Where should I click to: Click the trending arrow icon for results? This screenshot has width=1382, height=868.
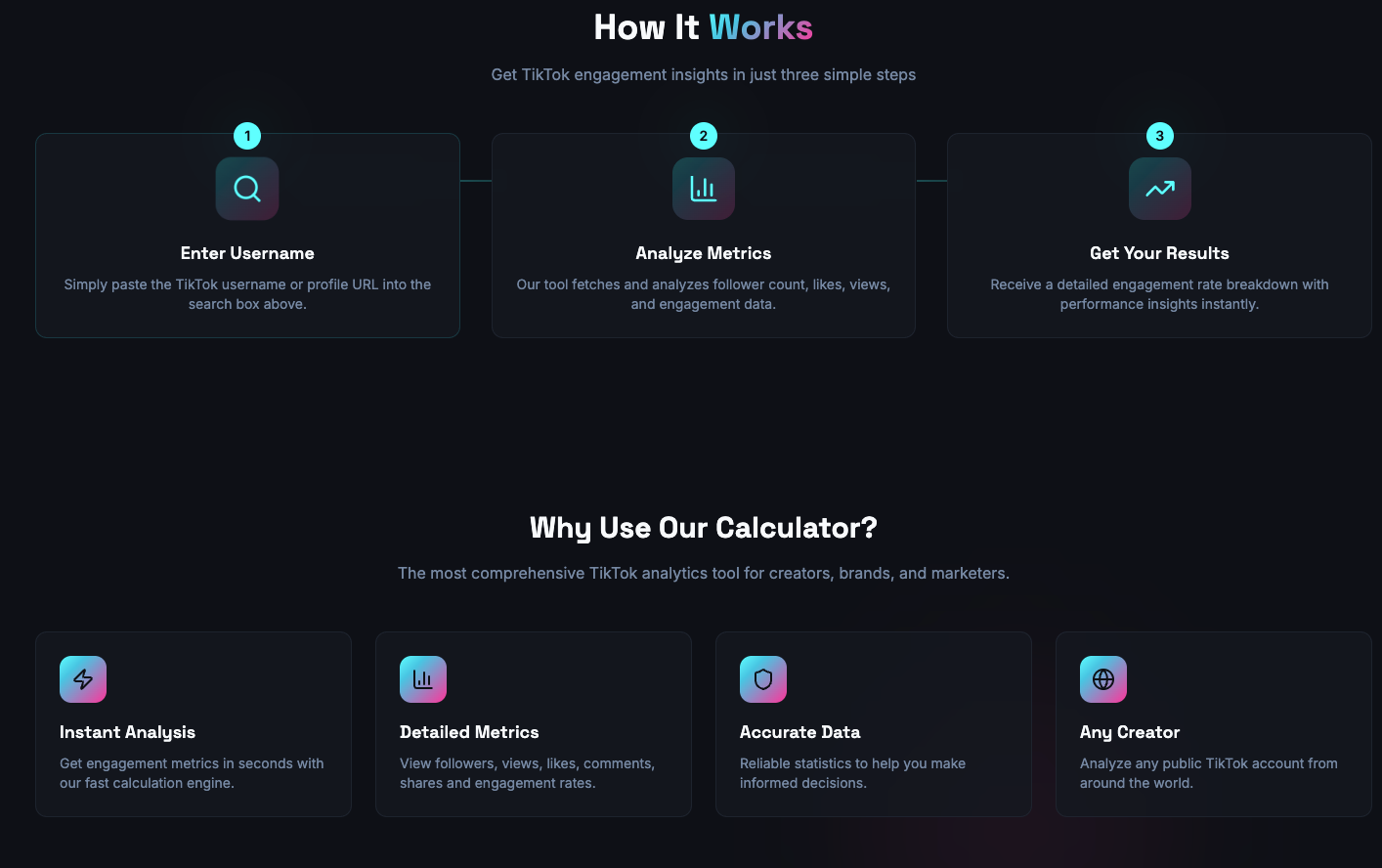[1159, 188]
